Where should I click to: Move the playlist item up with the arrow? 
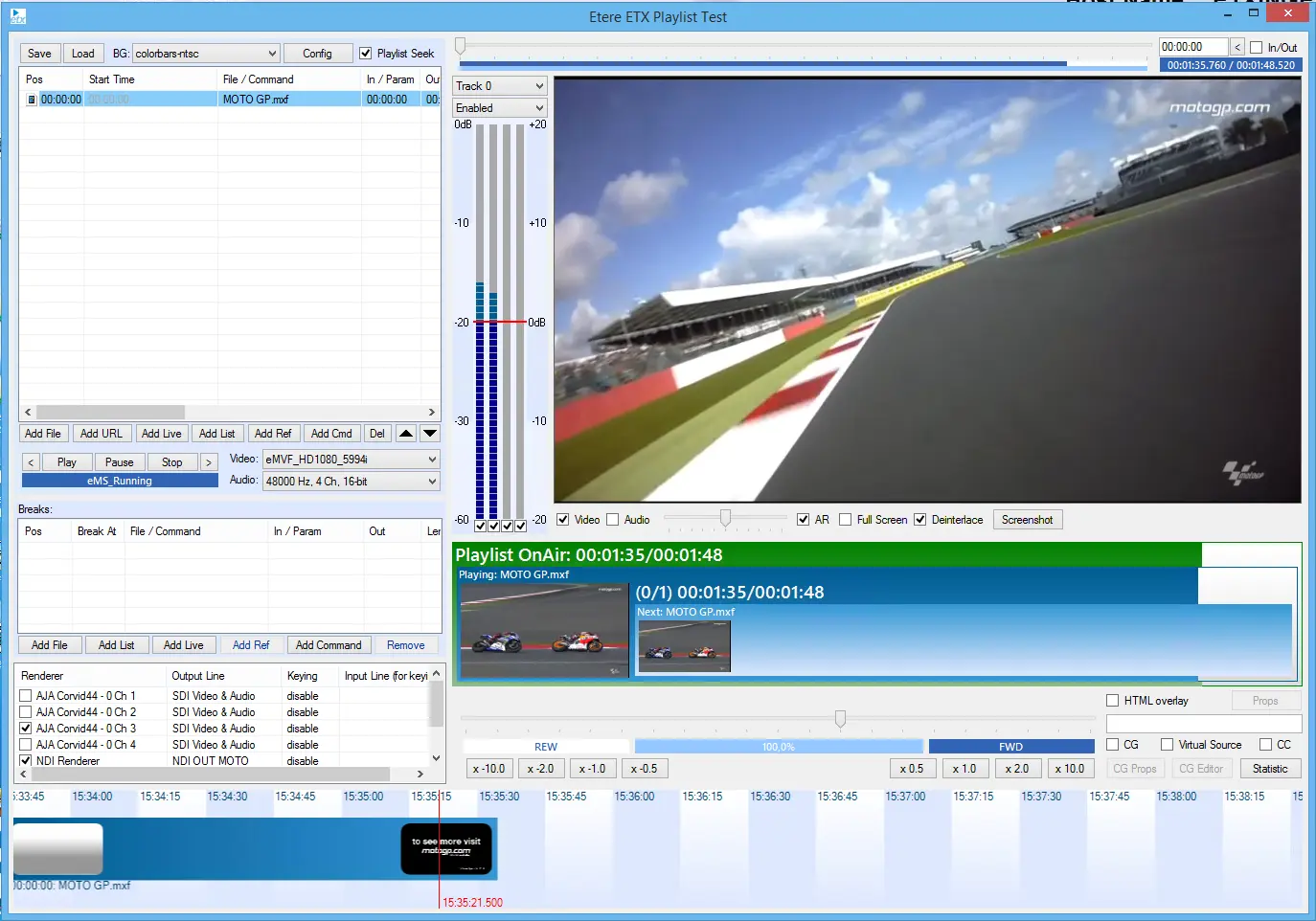406,434
